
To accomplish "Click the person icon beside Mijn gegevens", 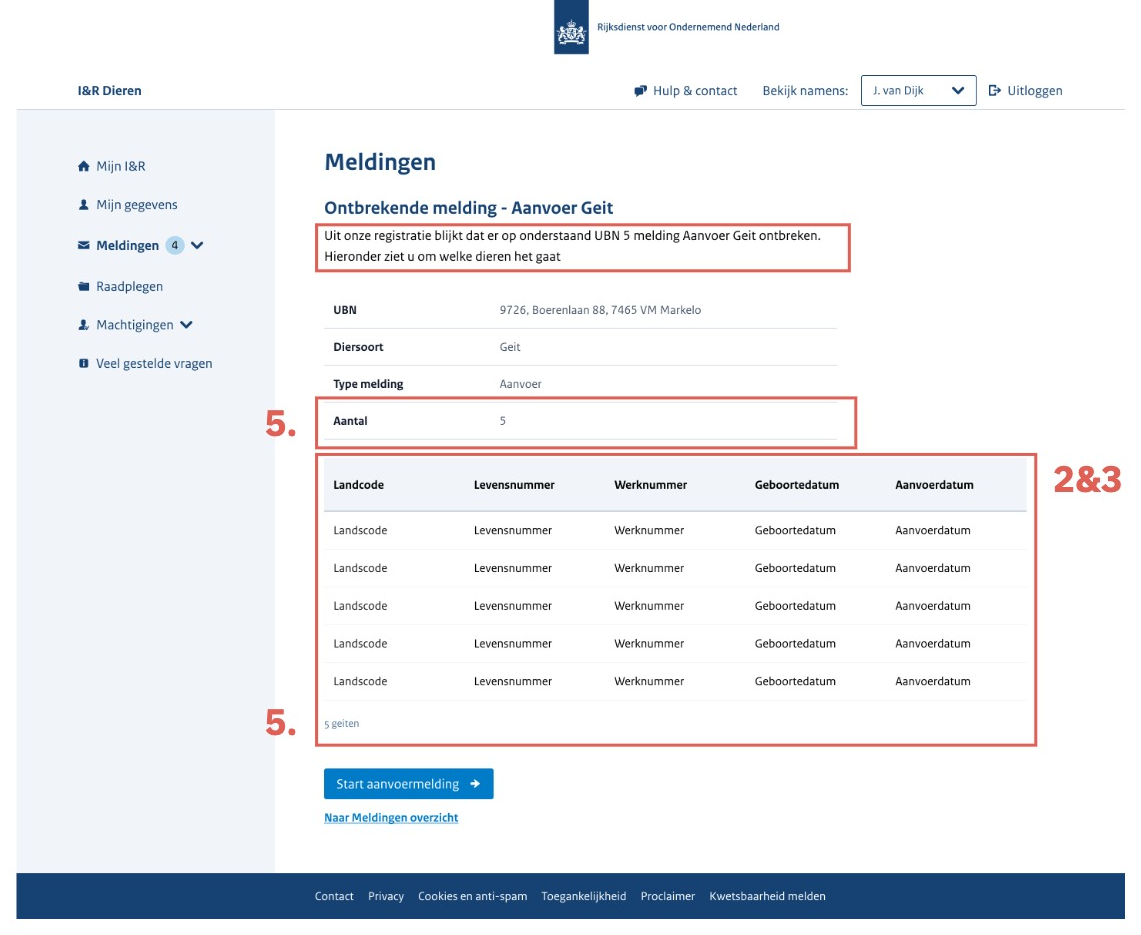I will pos(84,205).
